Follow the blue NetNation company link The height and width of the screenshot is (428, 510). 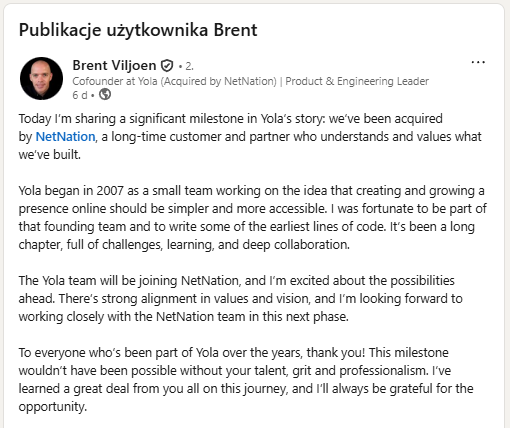click(65, 137)
